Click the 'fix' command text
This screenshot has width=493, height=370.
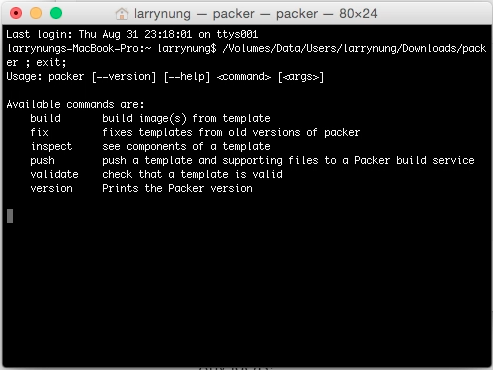point(40,132)
